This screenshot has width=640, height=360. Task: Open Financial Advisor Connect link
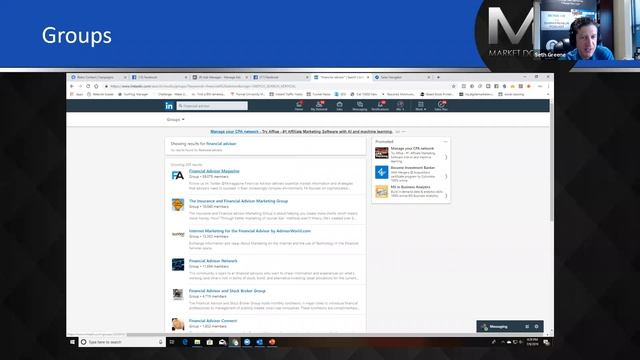tap(213, 321)
